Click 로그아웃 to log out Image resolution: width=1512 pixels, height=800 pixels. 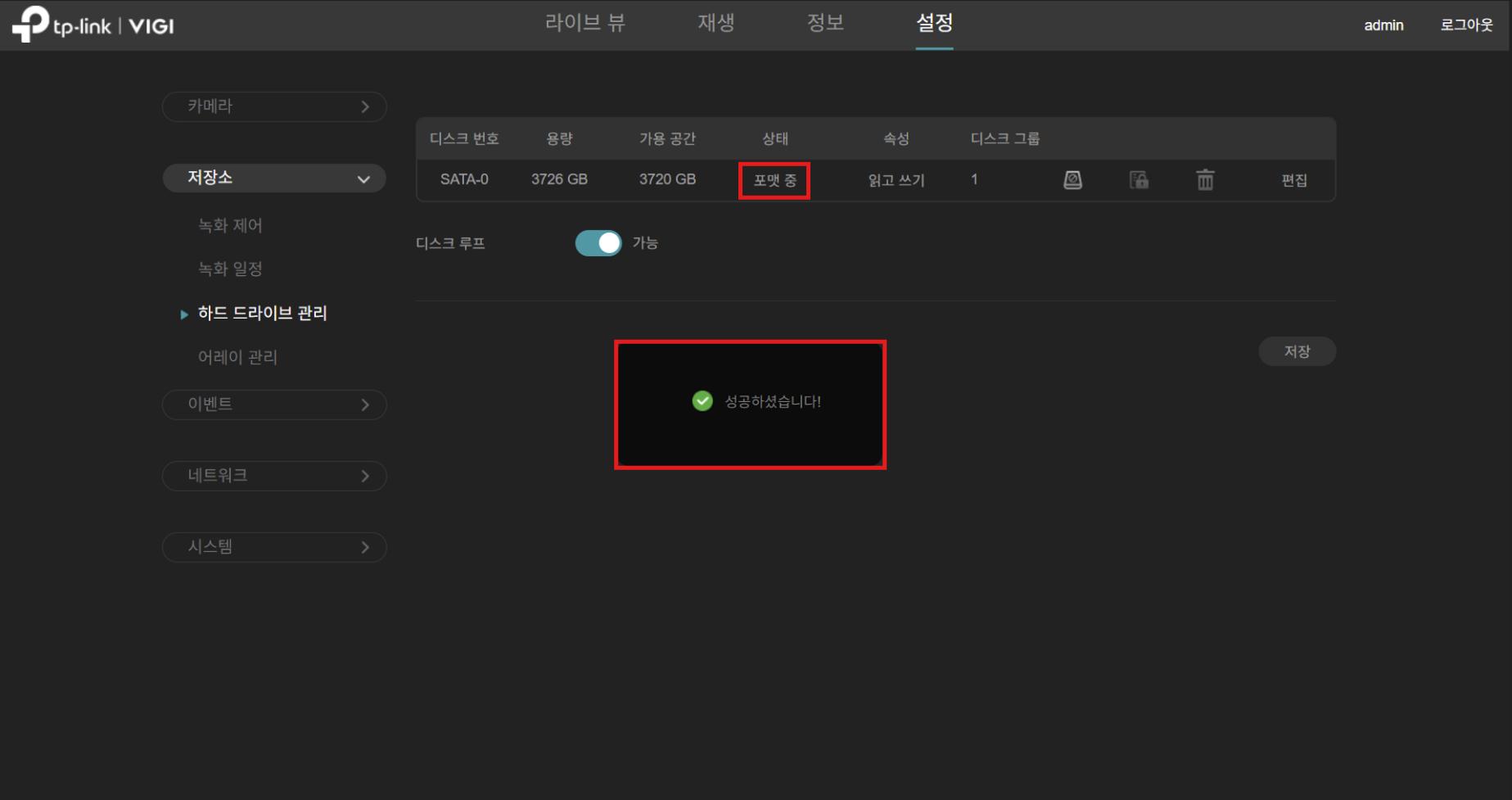1466,25
